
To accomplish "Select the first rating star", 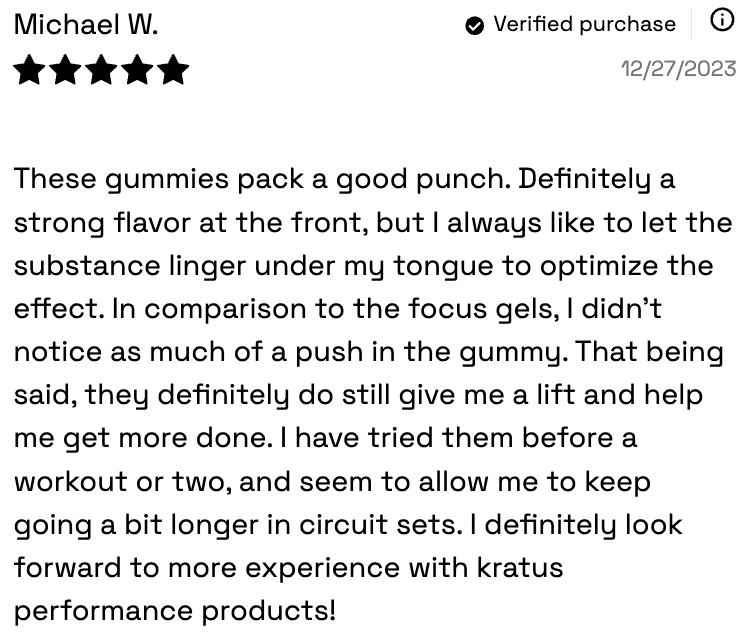I will pyautogui.click(x=29, y=70).
